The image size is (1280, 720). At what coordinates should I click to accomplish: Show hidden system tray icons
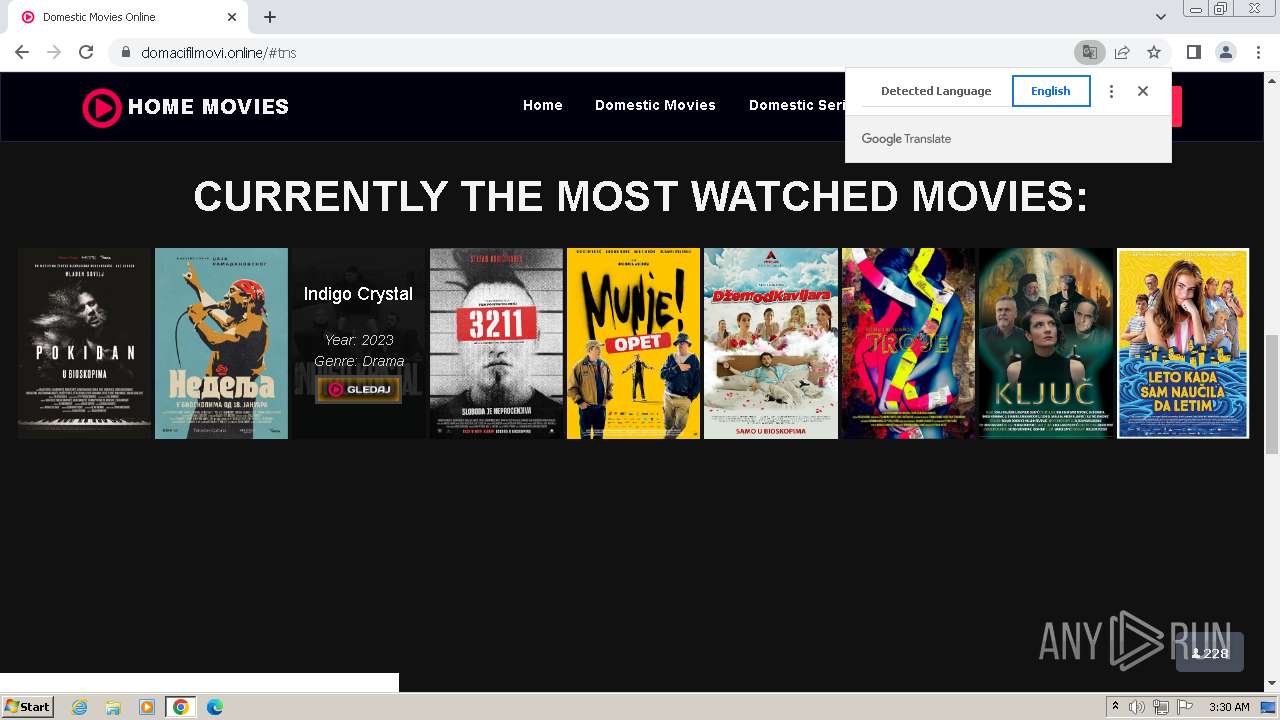[x=1115, y=707]
